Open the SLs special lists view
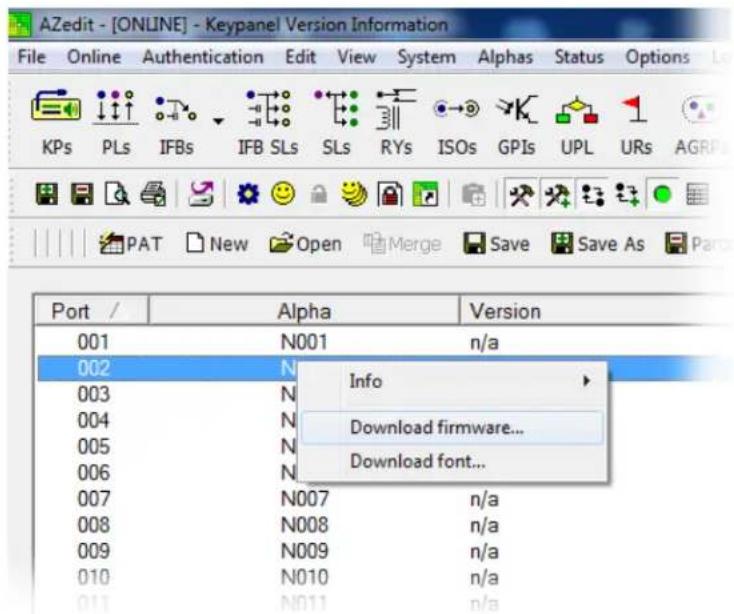This screenshot has height=614, width=734. tap(336, 123)
